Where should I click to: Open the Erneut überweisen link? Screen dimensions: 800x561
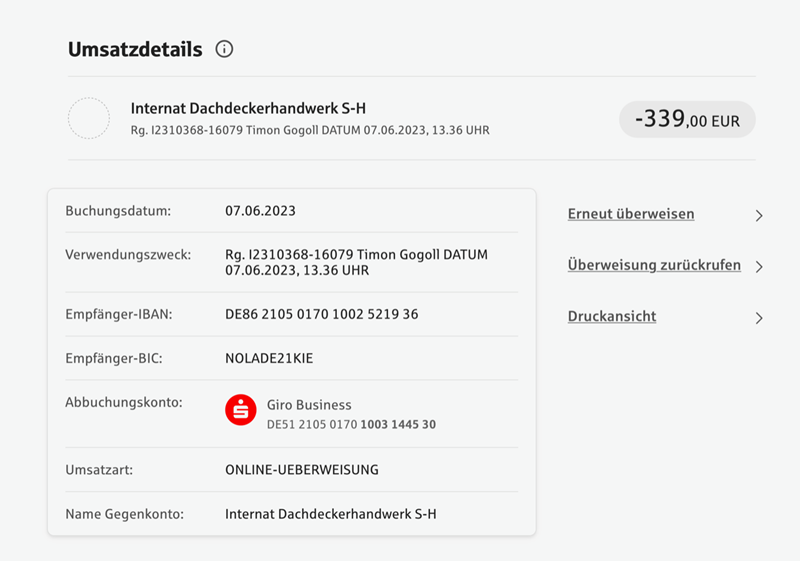pos(631,214)
